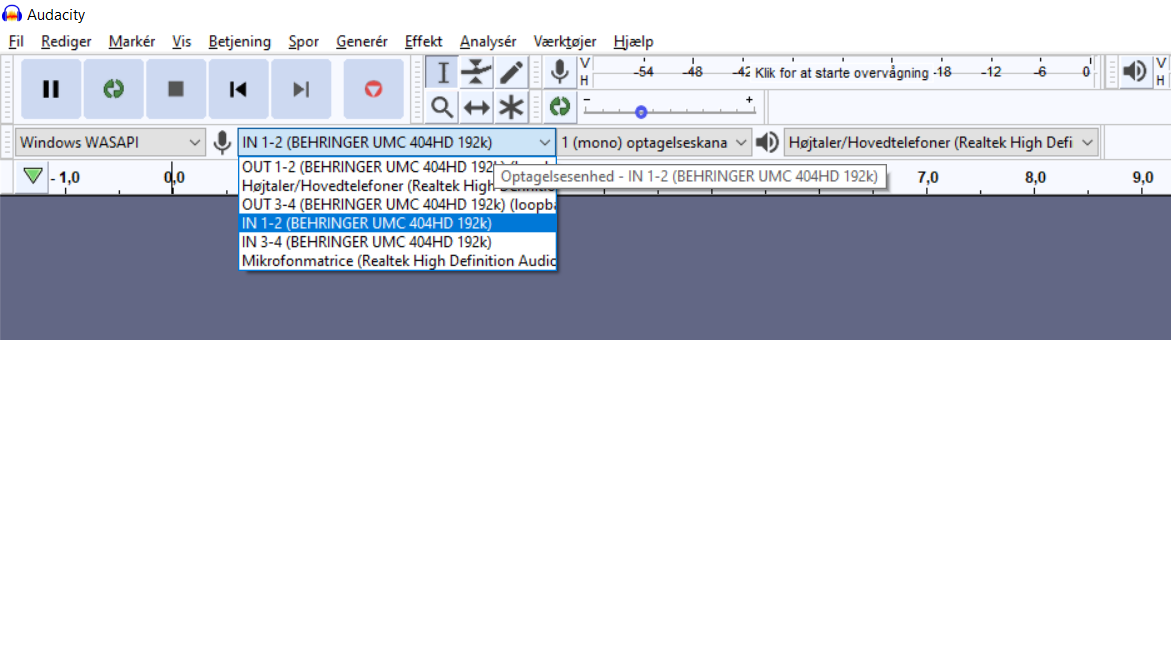Select the Selection (I-beam) tool
The image size is (1171, 650).
click(443, 72)
